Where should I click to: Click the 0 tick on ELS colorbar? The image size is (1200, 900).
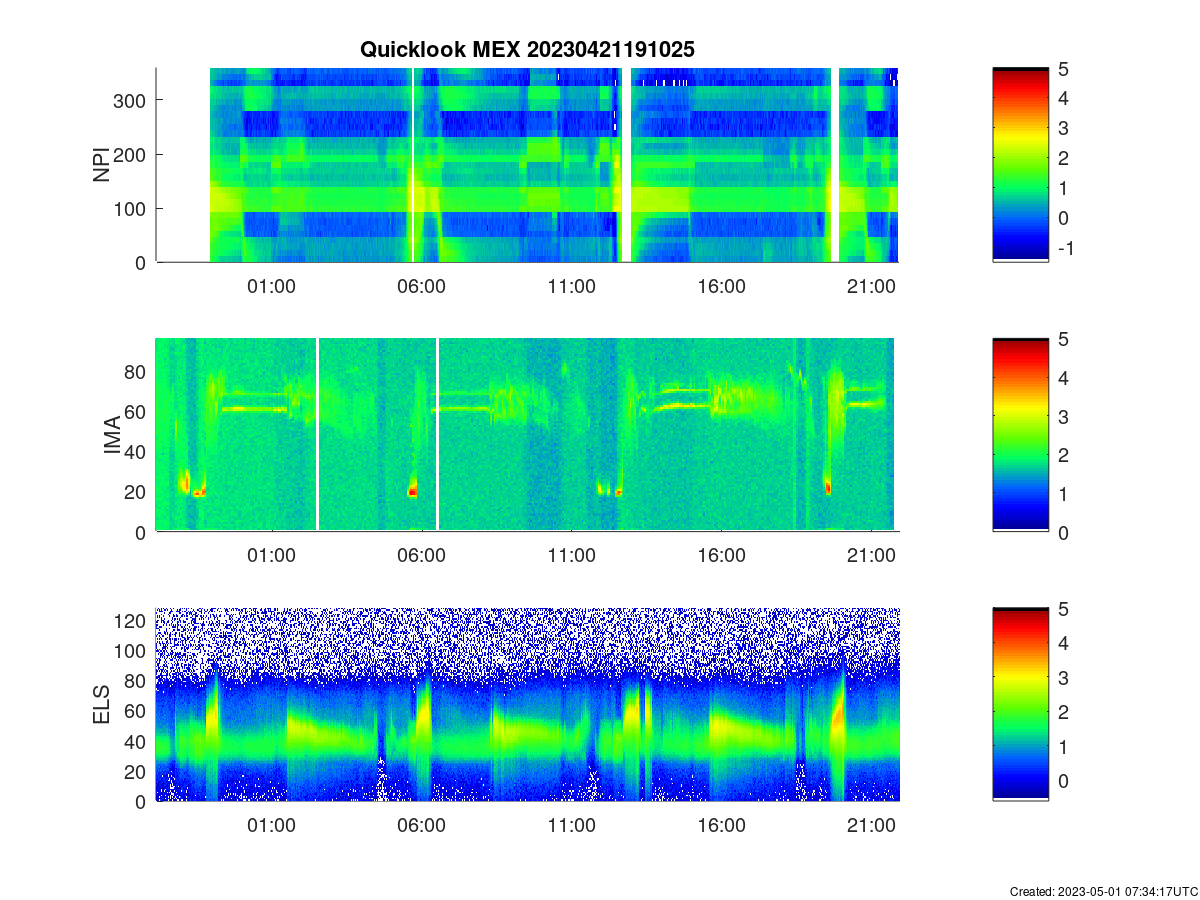1063,780
